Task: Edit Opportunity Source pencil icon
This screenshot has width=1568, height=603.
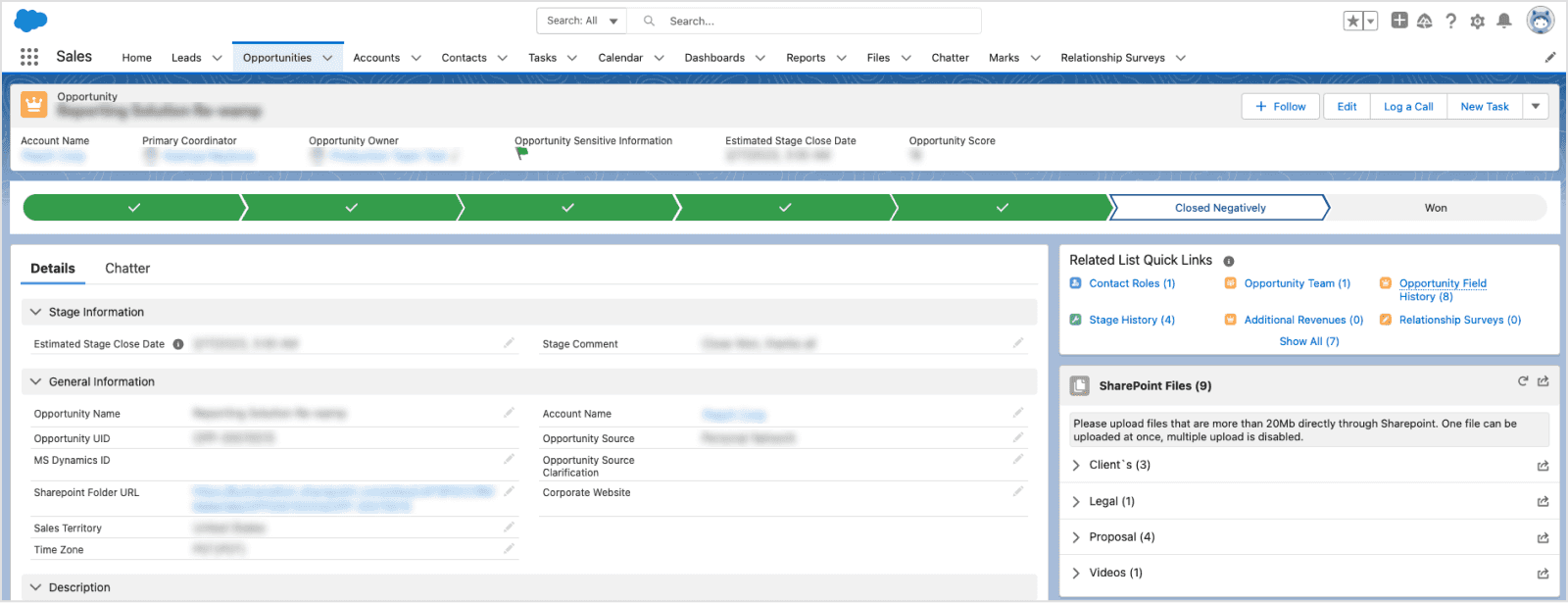Action: (1018, 436)
